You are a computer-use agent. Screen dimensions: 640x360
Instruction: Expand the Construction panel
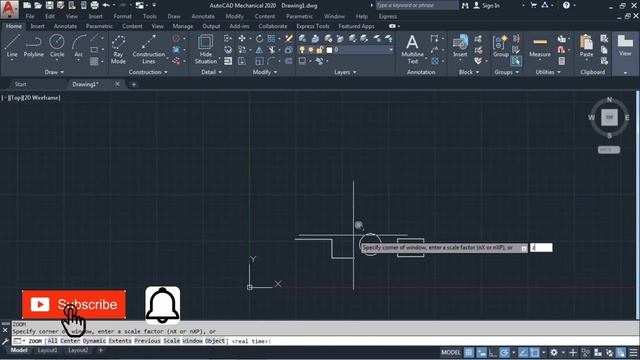(148, 72)
